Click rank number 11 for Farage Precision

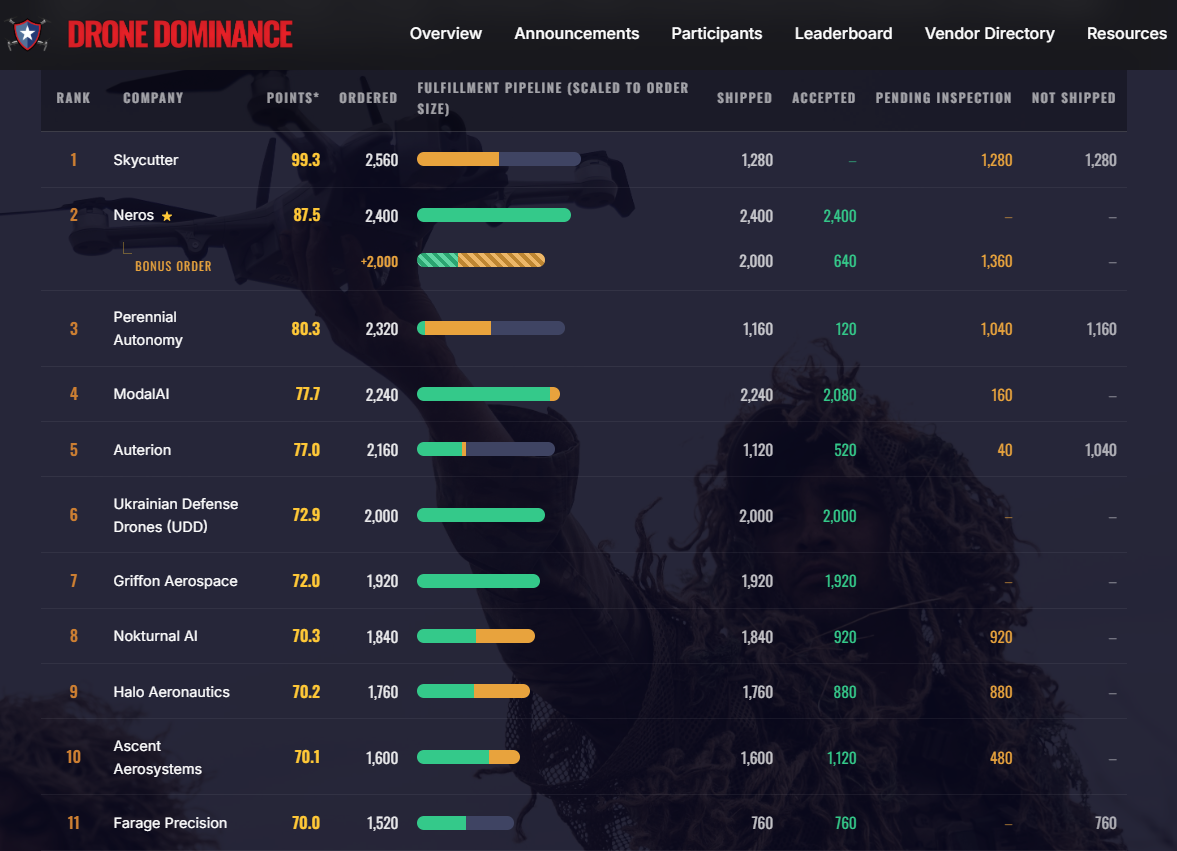pyautogui.click(x=74, y=823)
